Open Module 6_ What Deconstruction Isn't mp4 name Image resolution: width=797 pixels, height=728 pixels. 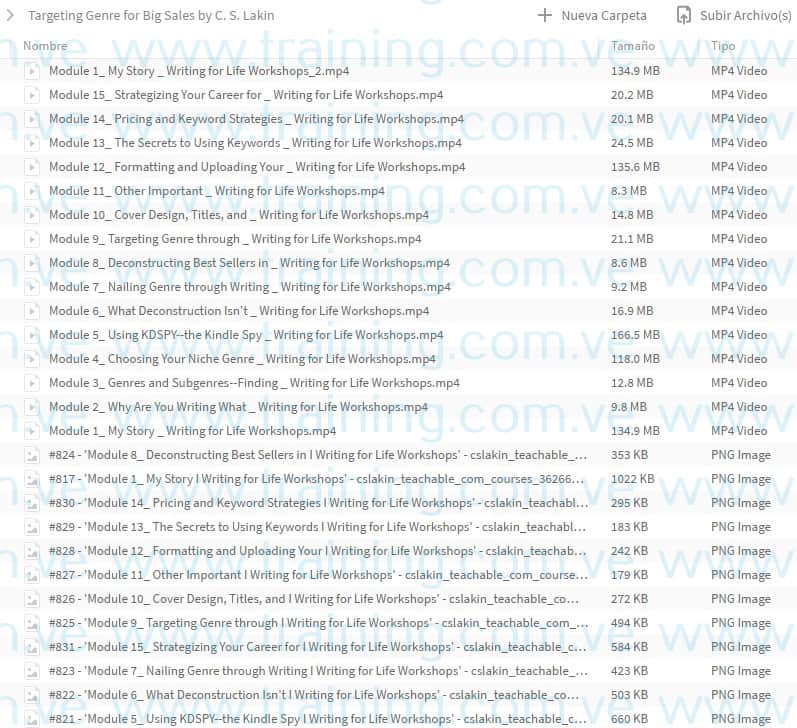pyautogui.click(x=239, y=311)
